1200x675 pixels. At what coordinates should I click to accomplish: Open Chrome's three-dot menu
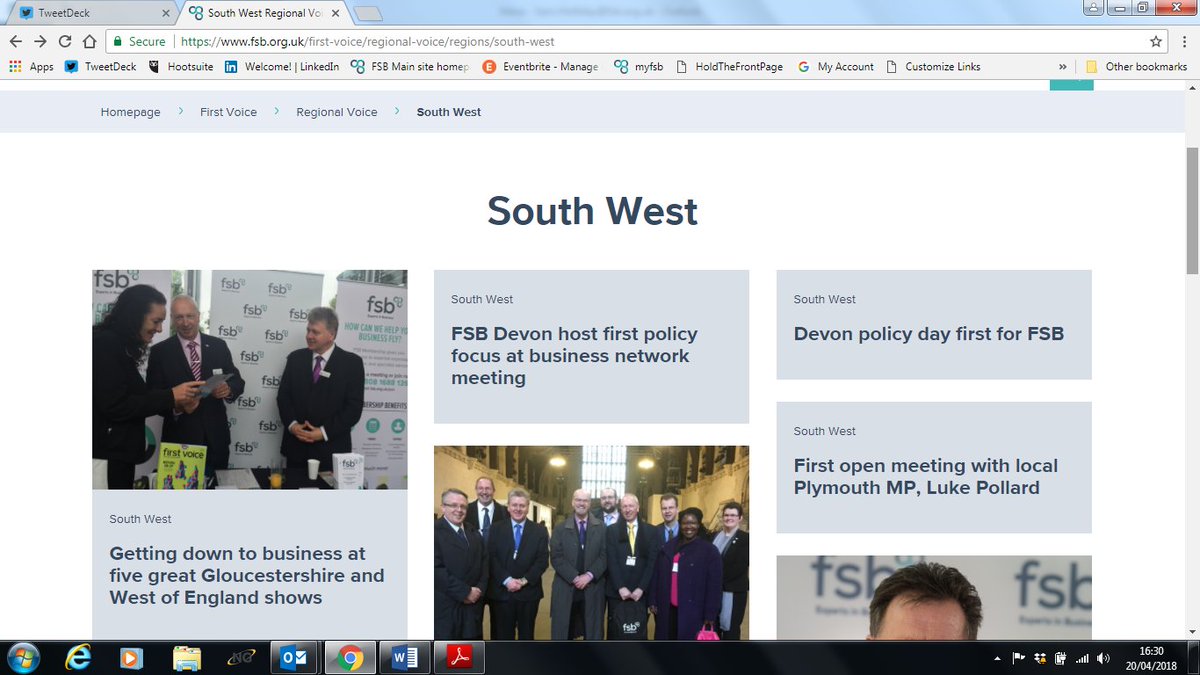tap(1185, 42)
